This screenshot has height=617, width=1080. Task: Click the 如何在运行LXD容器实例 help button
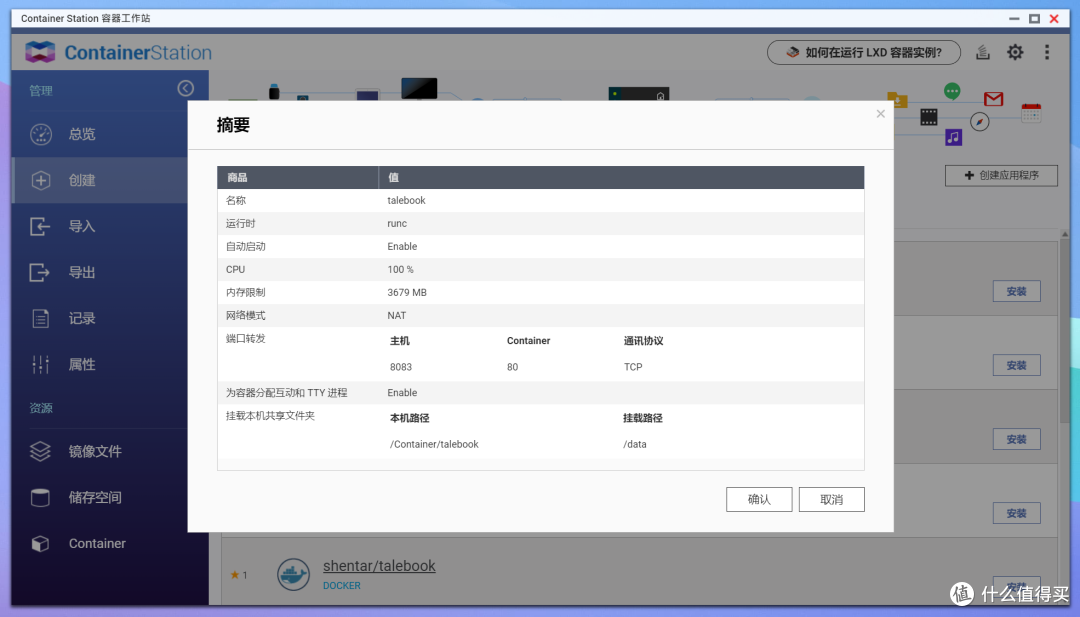point(863,51)
